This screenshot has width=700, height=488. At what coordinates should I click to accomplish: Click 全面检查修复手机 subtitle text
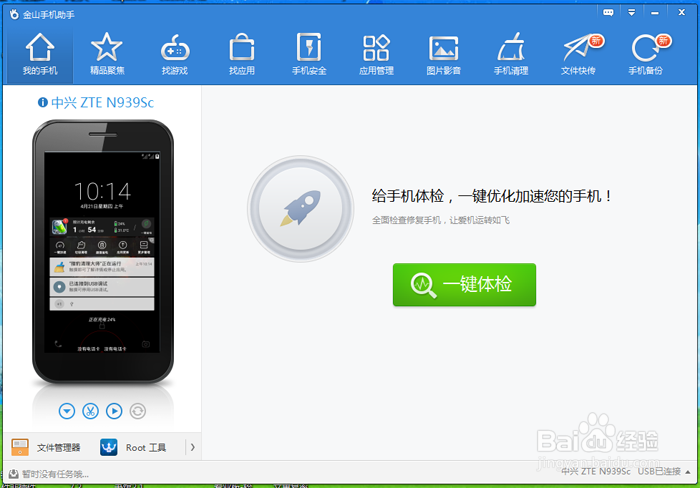coord(441,220)
